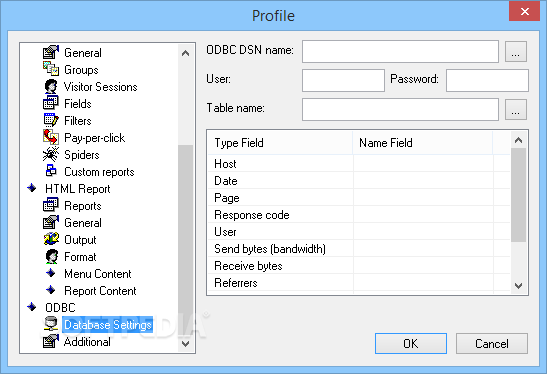Viewport: 547px width, 374px height.
Task: Select the Groups icon in the tree
Action: pyautogui.click(x=51, y=69)
